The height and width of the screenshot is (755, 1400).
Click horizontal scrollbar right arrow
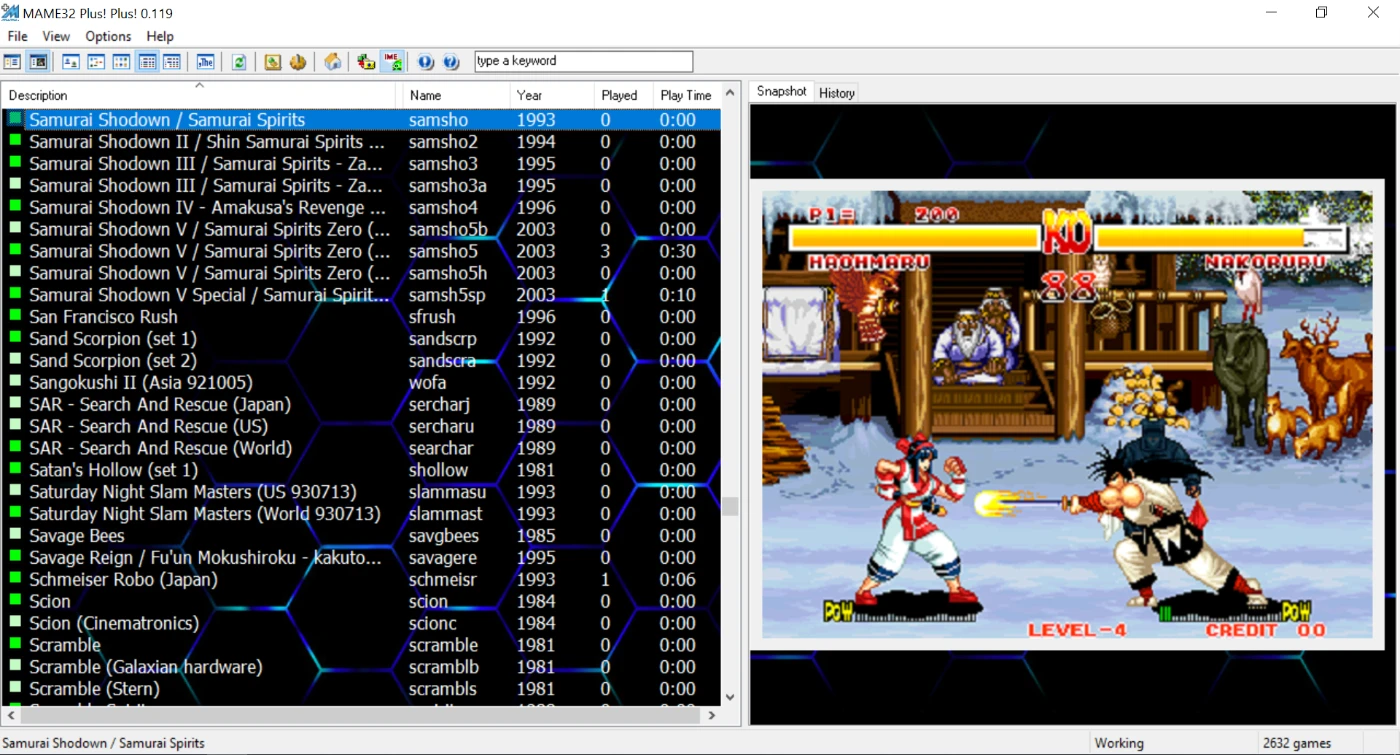(712, 715)
